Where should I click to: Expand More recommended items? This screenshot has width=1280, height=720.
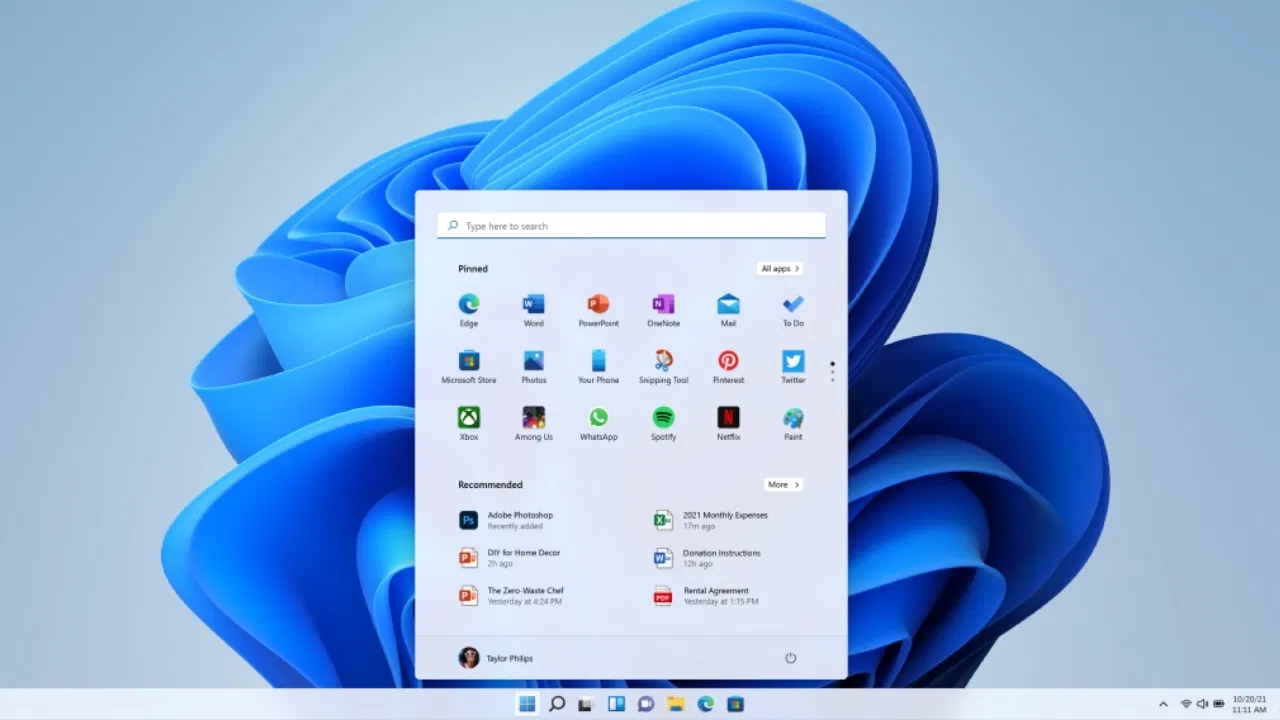point(783,485)
